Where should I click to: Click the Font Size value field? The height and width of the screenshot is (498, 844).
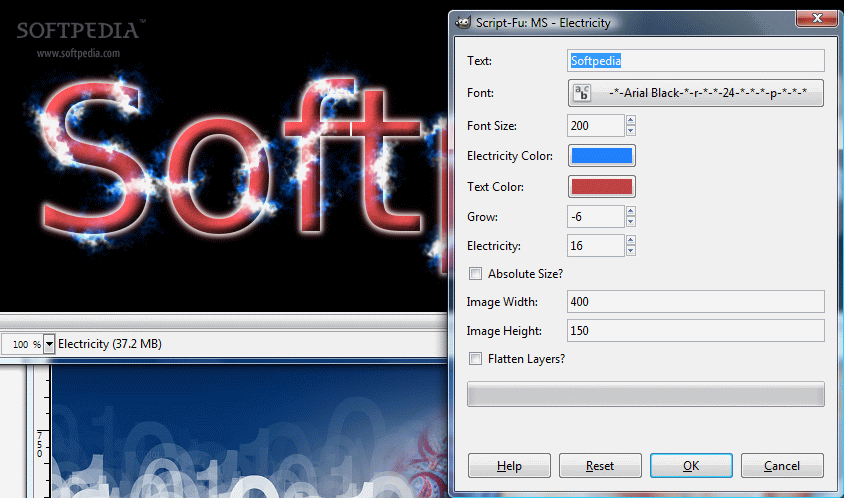tap(595, 125)
